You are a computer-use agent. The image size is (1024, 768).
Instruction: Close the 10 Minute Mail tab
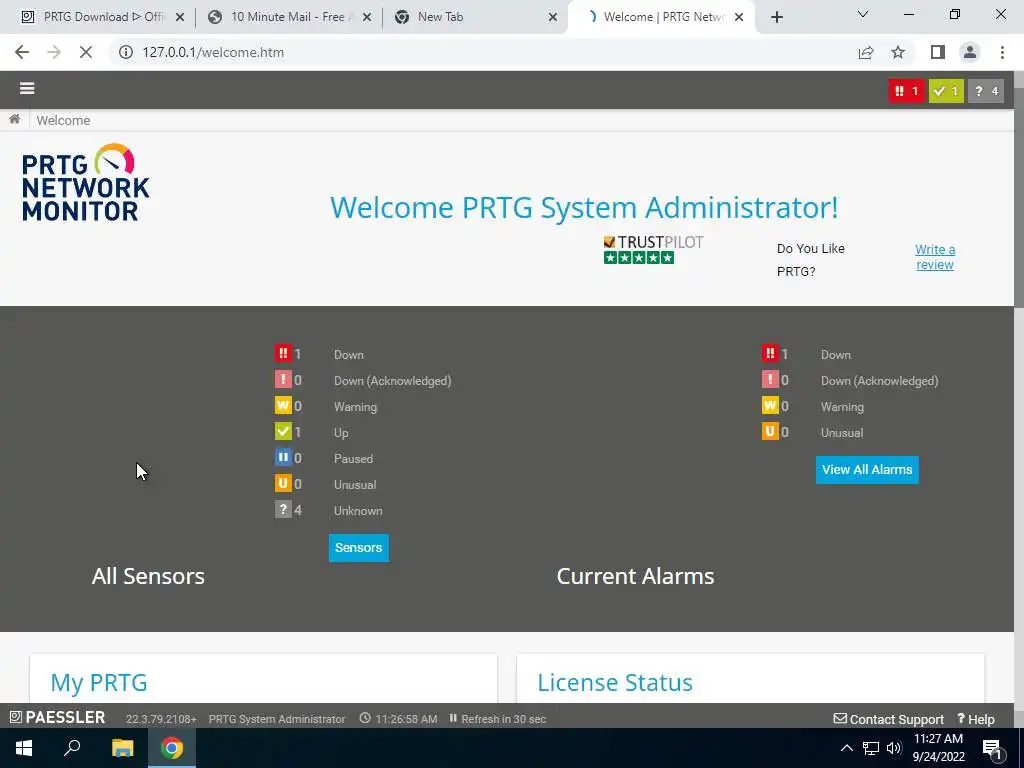[367, 18]
